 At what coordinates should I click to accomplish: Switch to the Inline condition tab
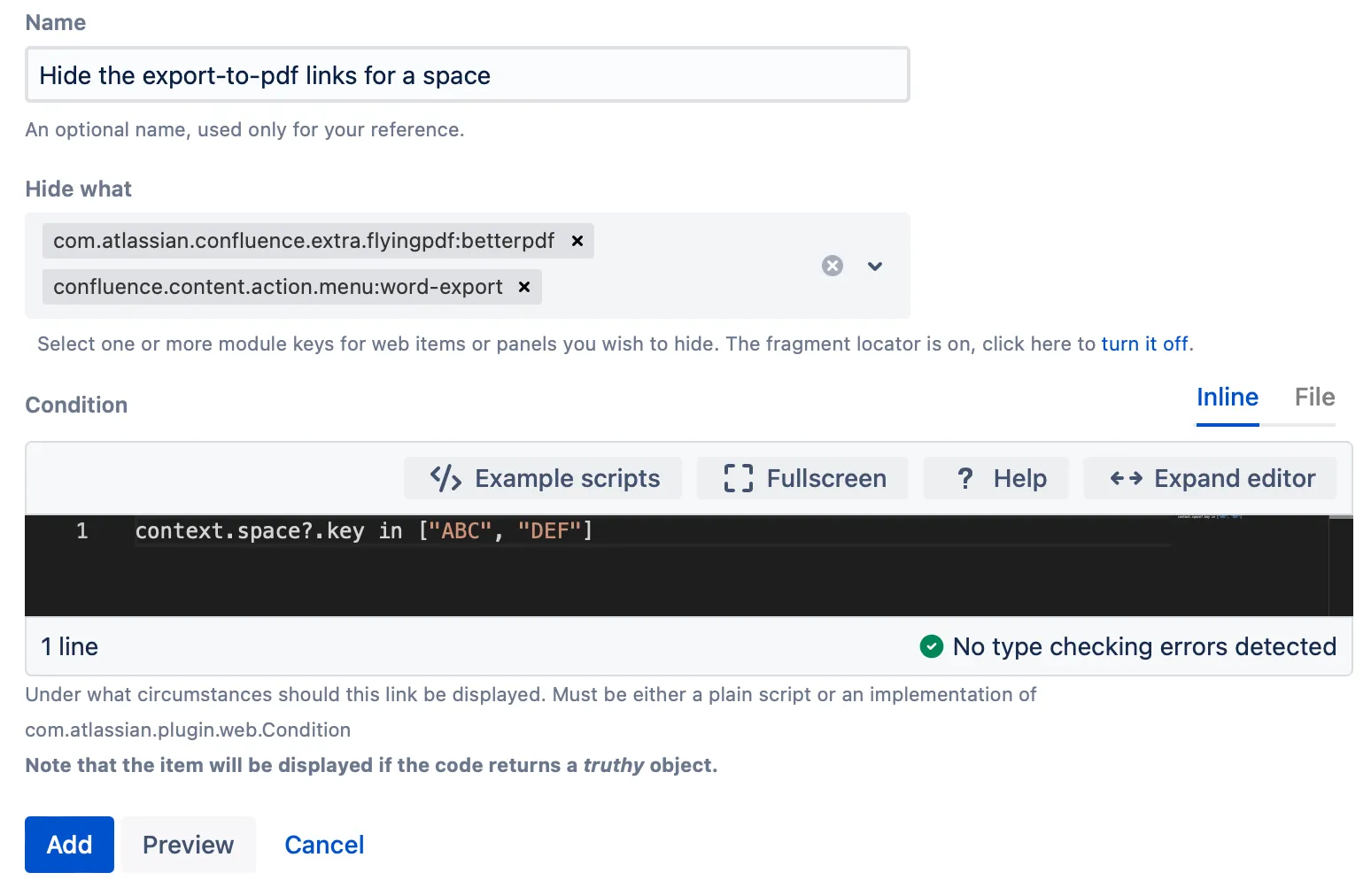click(1228, 398)
